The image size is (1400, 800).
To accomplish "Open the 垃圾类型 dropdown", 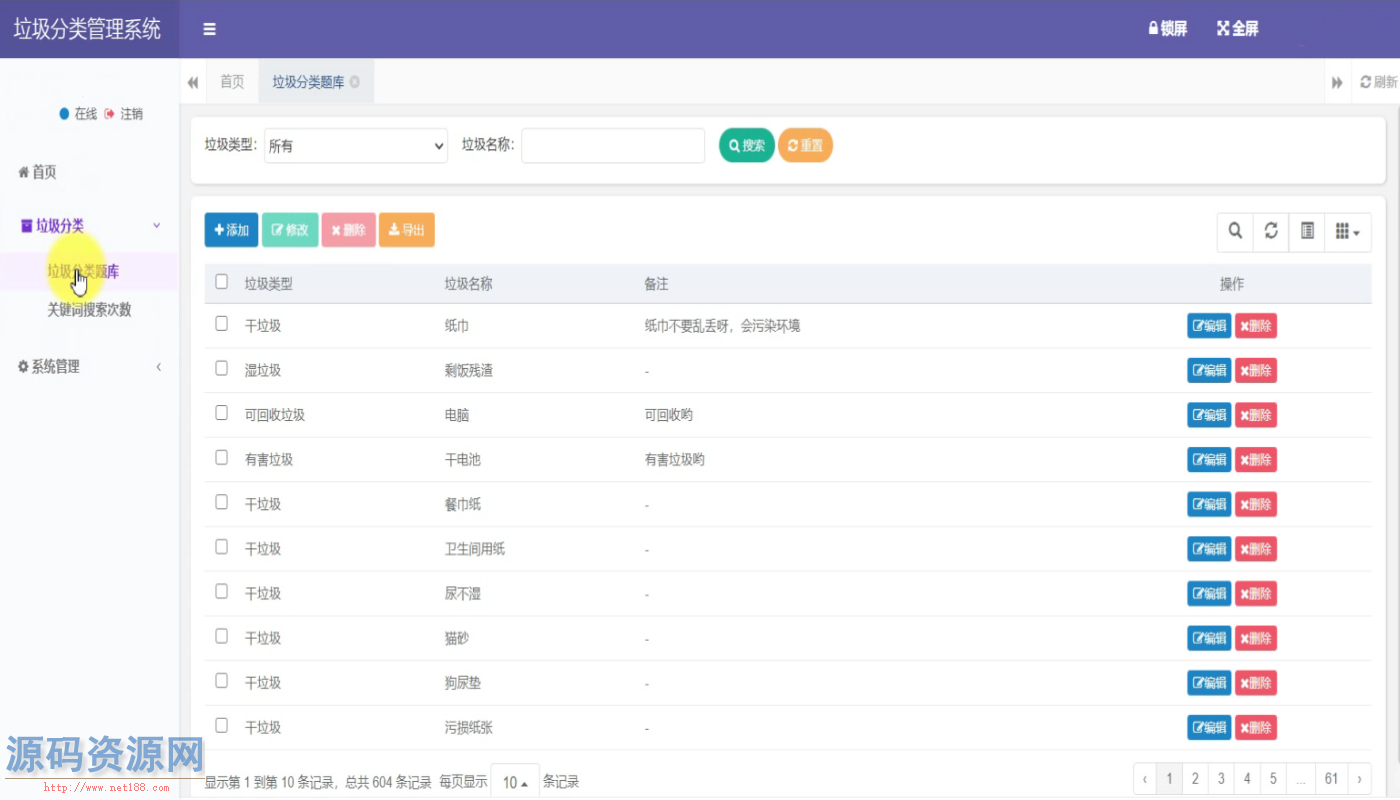I will pos(356,145).
